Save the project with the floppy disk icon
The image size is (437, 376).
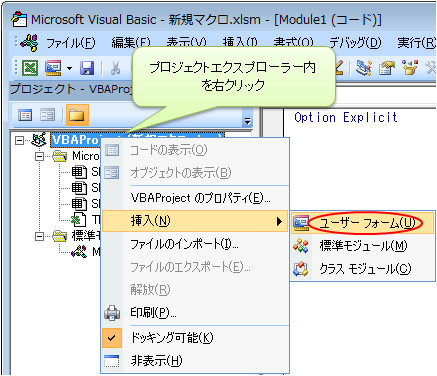(87, 68)
